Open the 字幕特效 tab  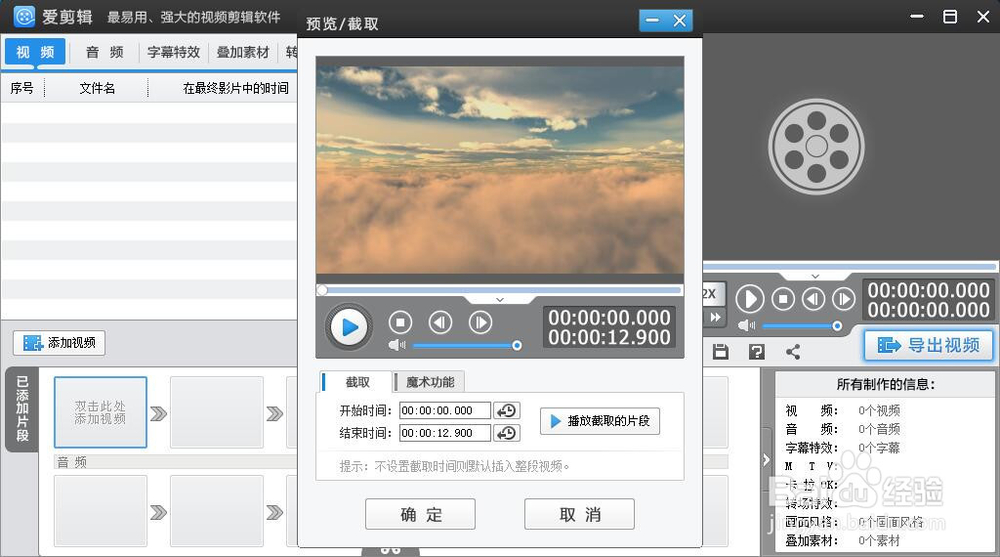click(173, 52)
